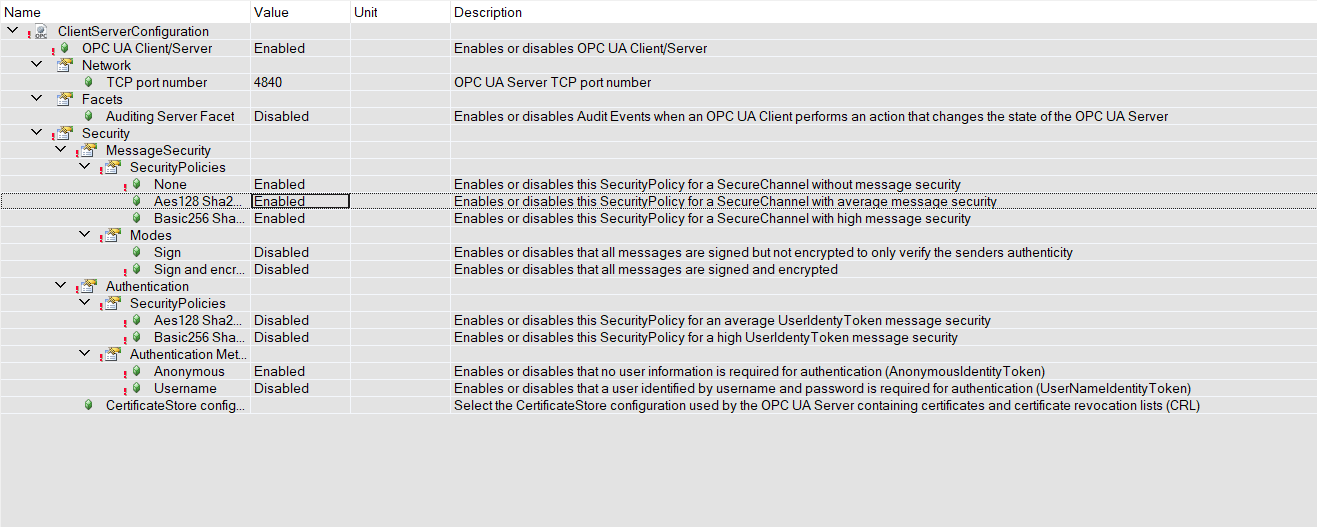The height and width of the screenshot is (527, 1317).
Task: Toggle the Auditing Server Facet Disabled value
Action: click(x=281, y=116)
